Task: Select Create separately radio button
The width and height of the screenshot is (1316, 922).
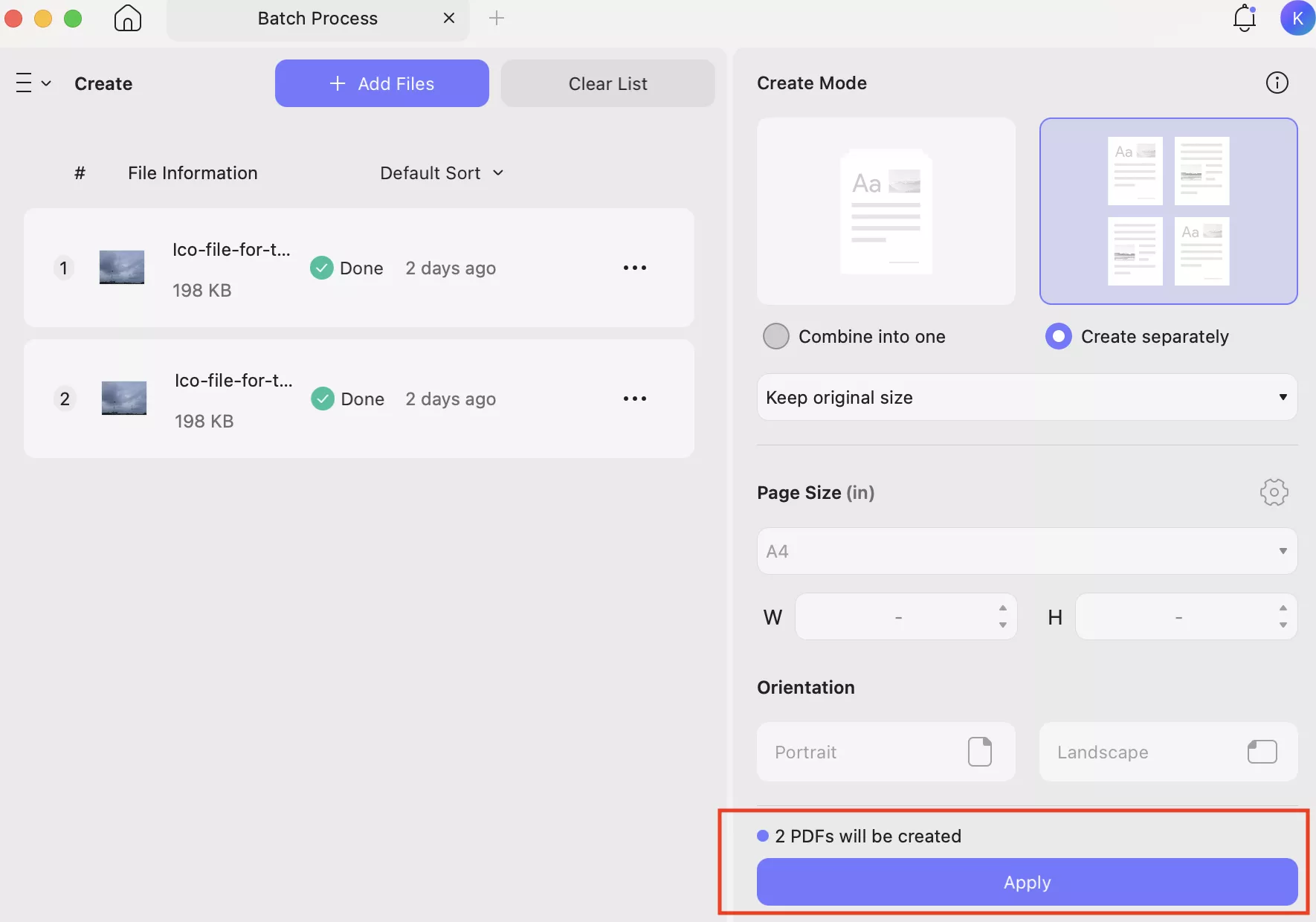Action: point(1058,336)
